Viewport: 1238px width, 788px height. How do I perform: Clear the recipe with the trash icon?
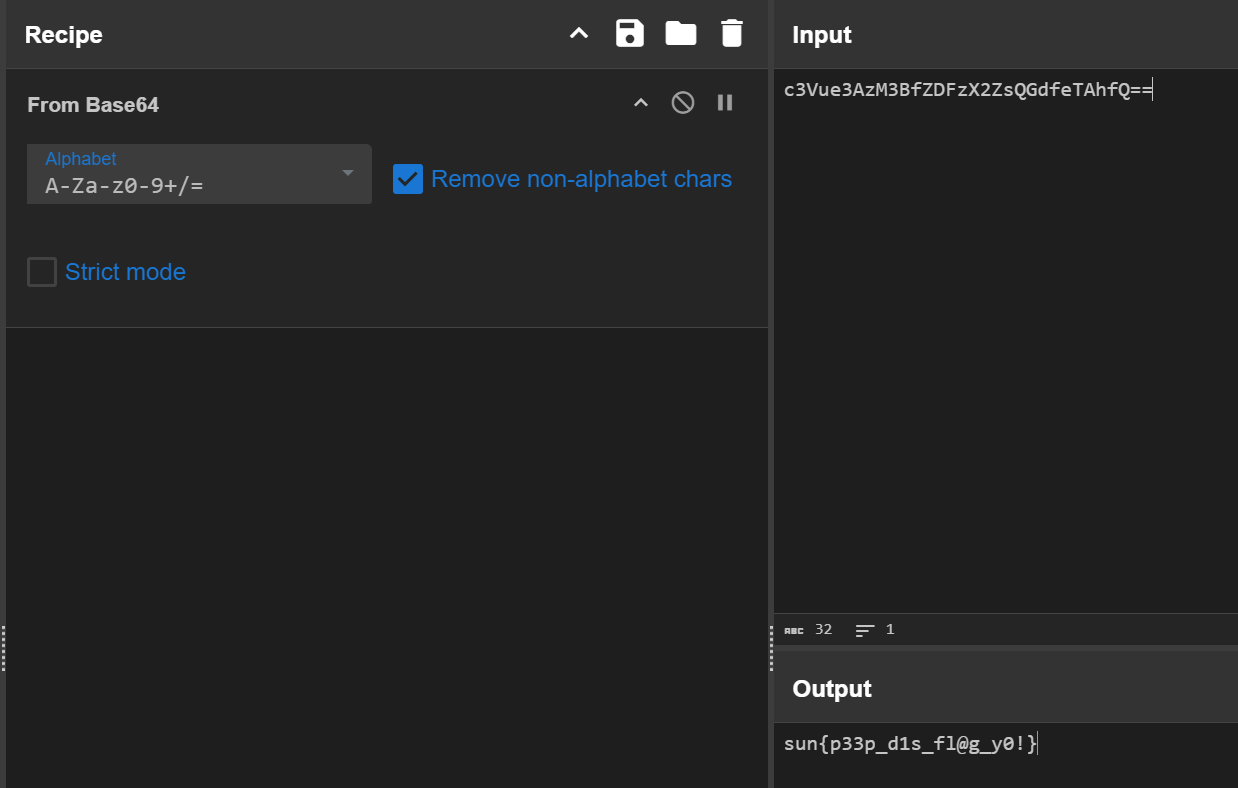point(732,34)
